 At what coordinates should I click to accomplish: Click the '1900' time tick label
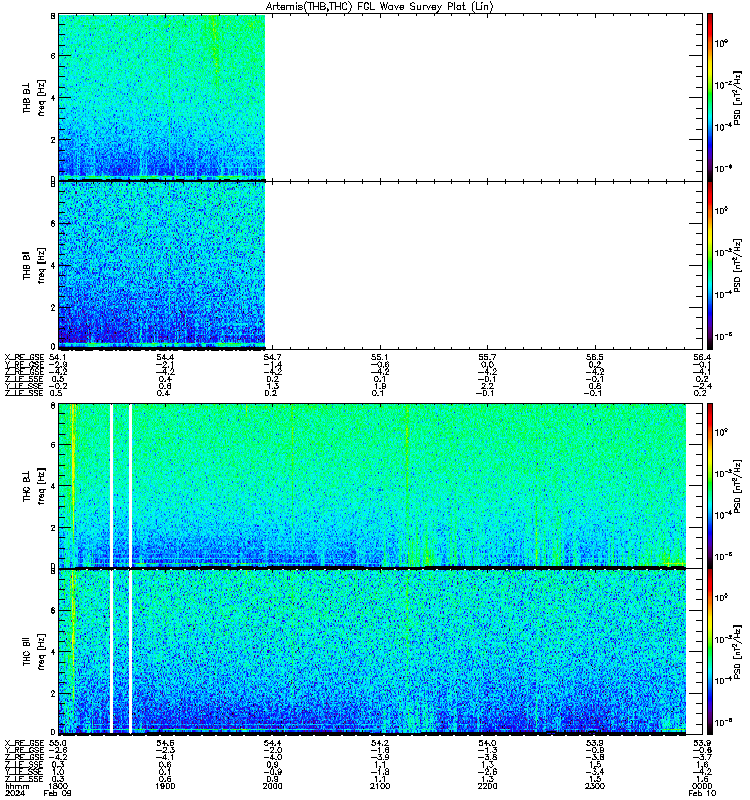(165, 786)
